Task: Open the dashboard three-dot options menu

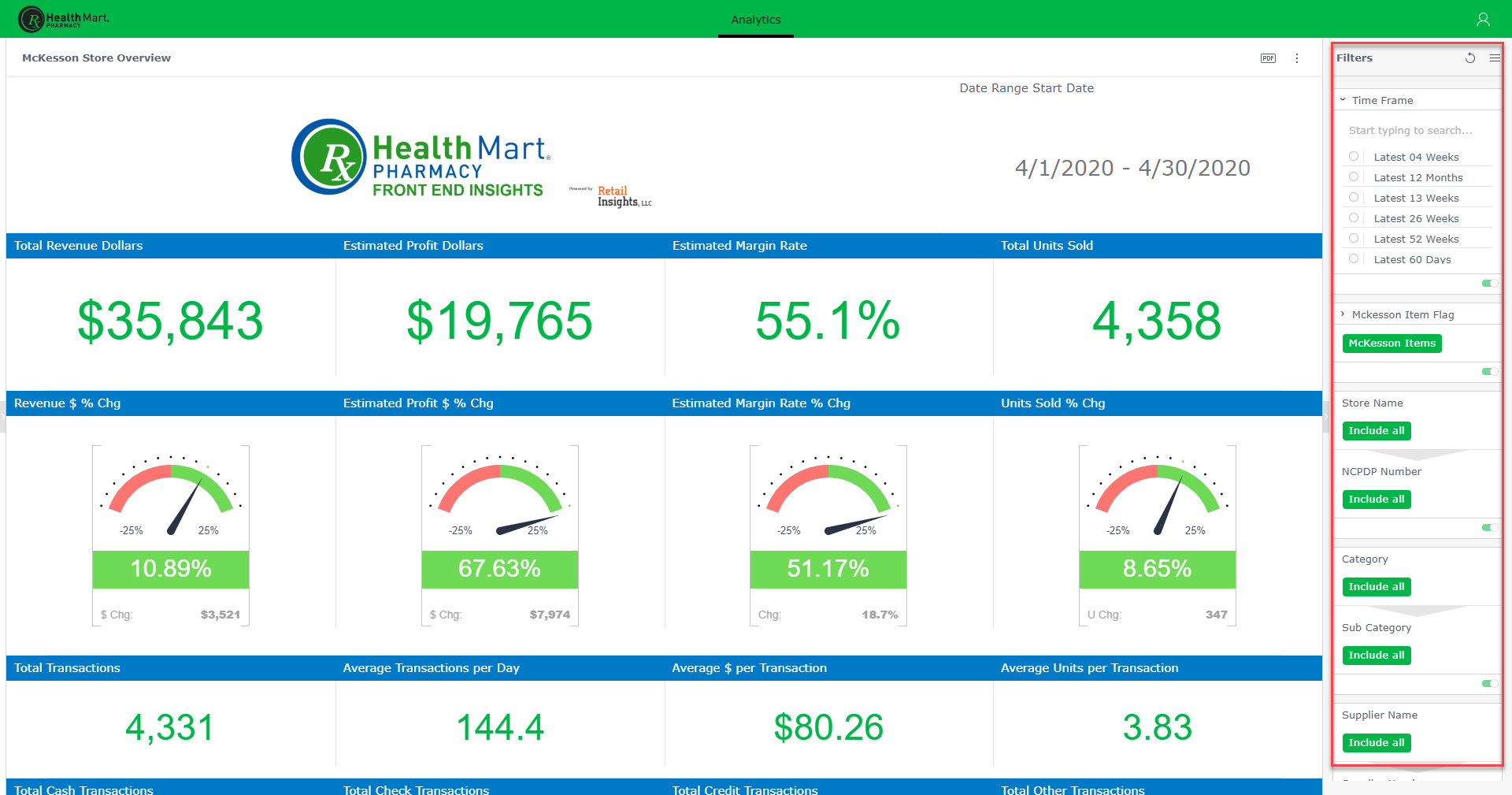Action: [1297, 58]
